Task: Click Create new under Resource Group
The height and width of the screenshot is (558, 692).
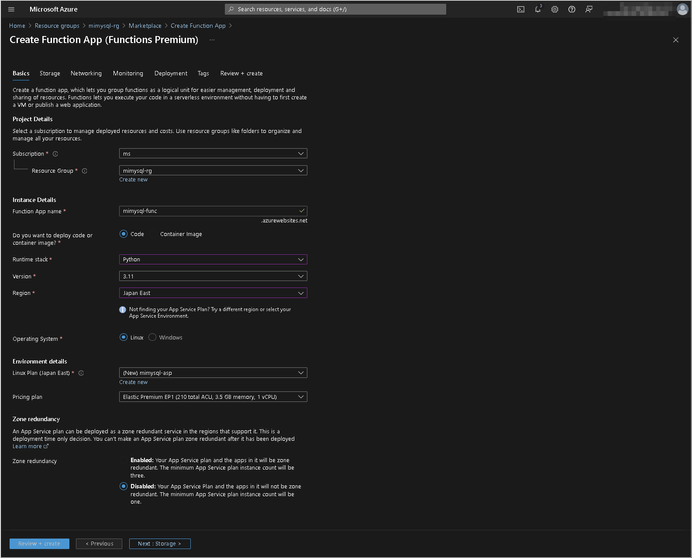Action: [x=133, y=180]
